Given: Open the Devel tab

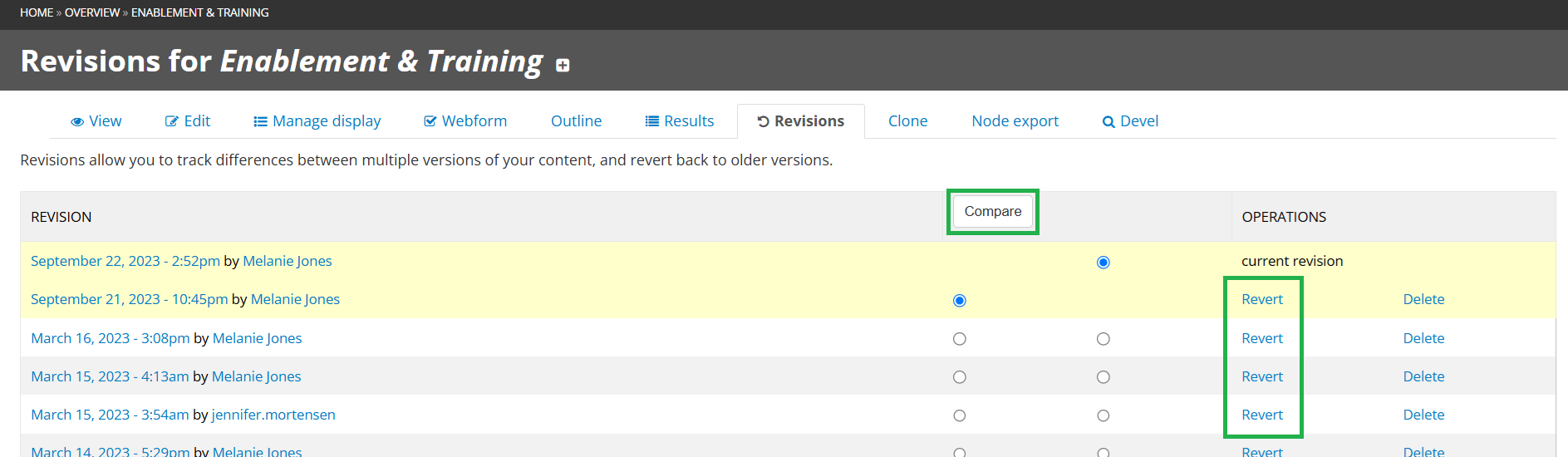Looking at the screenshot, I should click(x=1130, y=121).
